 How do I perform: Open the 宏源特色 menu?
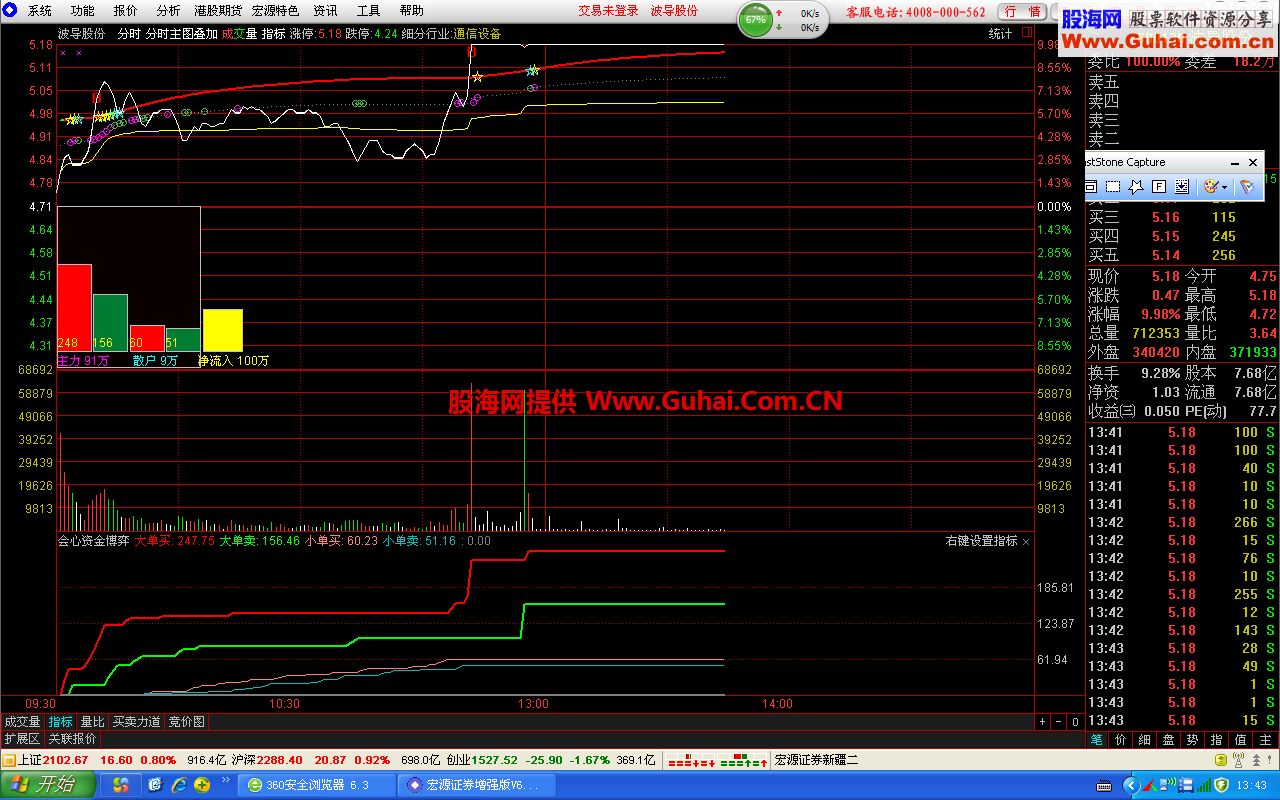pos(275,11)
